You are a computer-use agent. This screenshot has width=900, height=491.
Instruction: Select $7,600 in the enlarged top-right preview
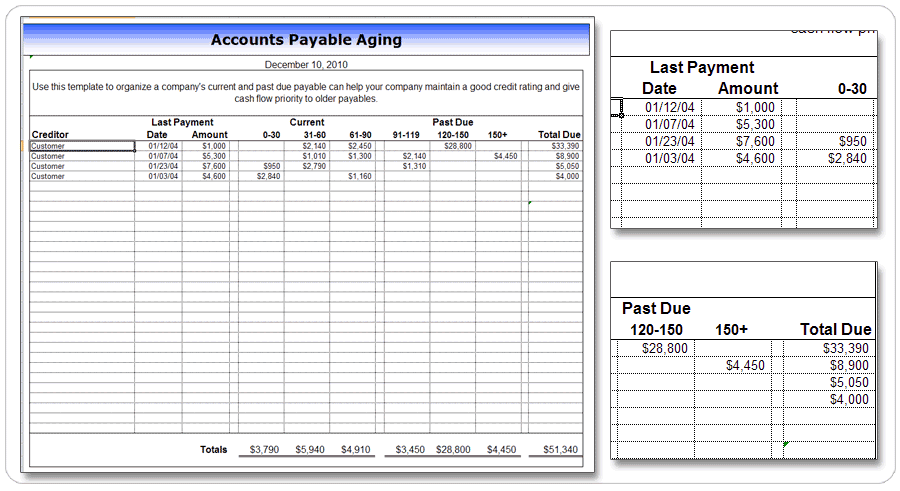point(755,141)
